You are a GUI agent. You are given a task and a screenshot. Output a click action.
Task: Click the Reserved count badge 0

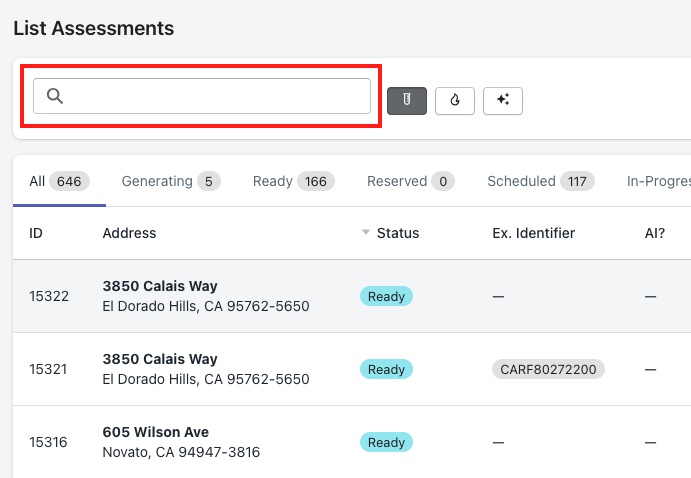coord(443,182)
